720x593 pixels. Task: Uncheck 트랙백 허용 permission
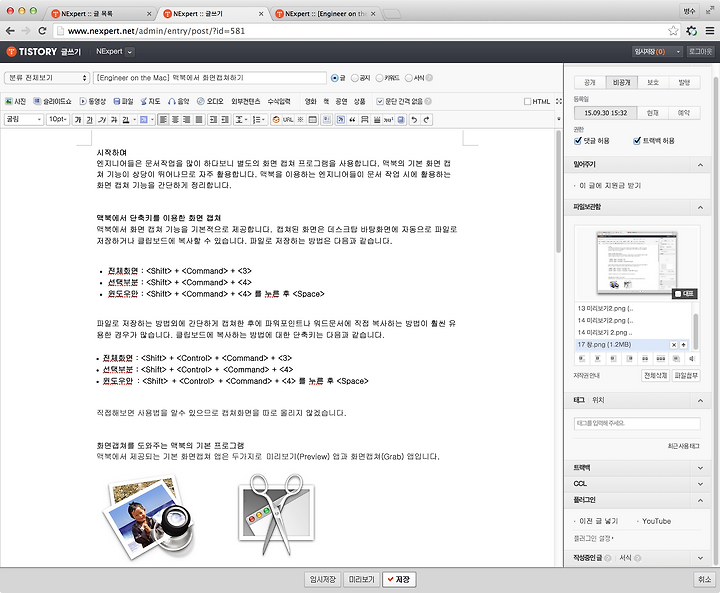pos(637,141)
